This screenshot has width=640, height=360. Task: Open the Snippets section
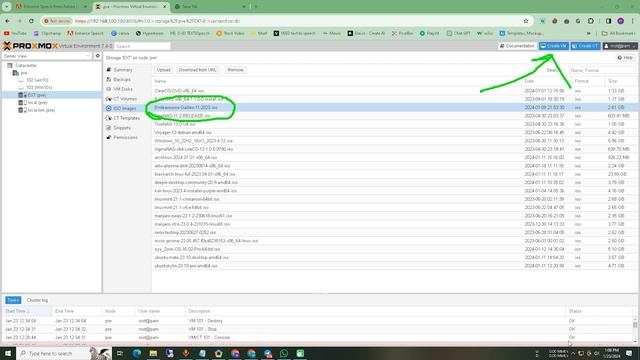[122, 128]
